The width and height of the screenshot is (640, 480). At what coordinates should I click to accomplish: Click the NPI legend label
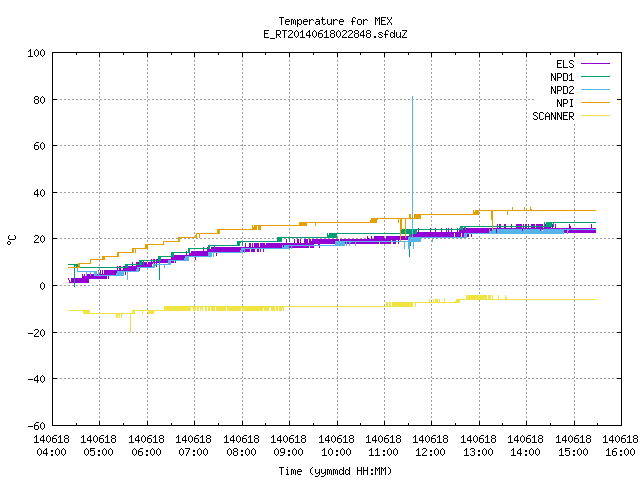[565, 103]
